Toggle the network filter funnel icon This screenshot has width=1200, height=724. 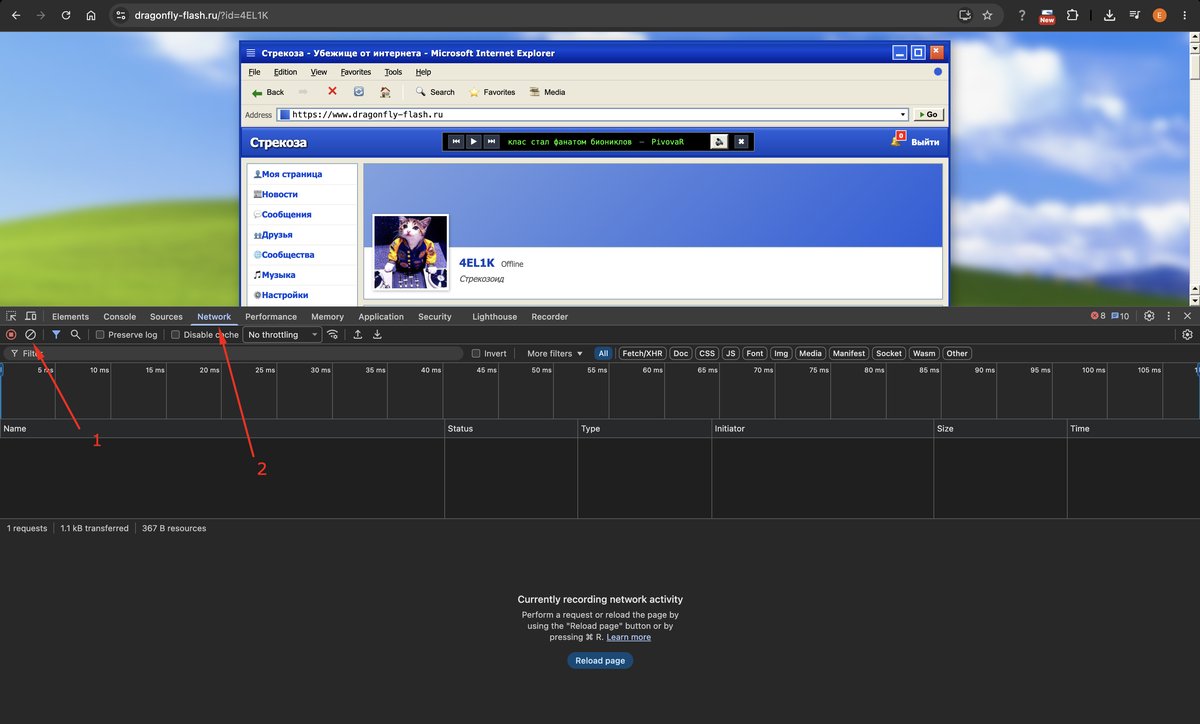pos(57,335)
